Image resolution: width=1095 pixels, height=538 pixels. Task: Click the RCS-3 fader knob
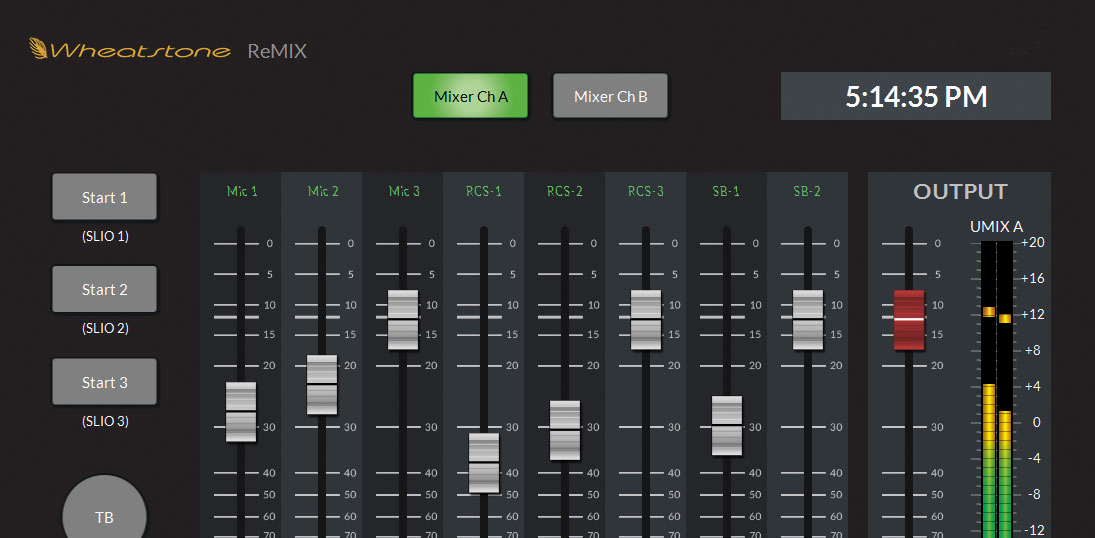646,319
